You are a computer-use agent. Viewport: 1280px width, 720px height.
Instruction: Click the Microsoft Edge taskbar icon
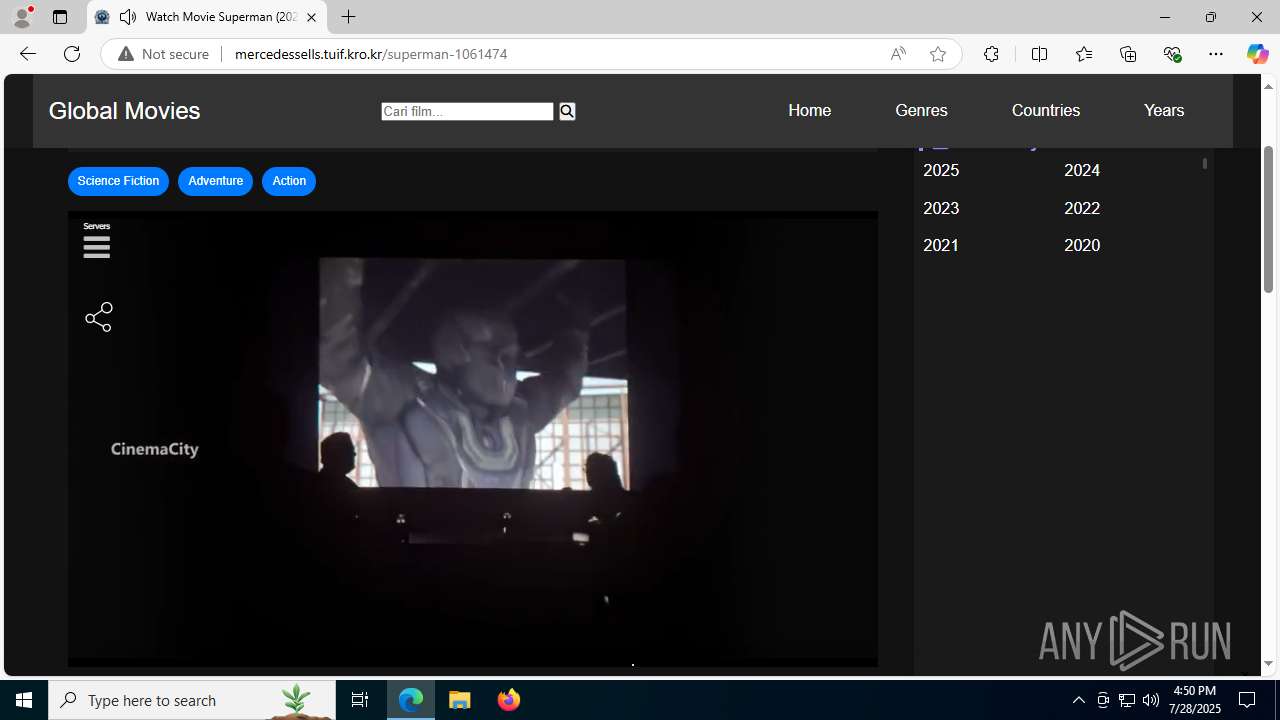point(411,700)
